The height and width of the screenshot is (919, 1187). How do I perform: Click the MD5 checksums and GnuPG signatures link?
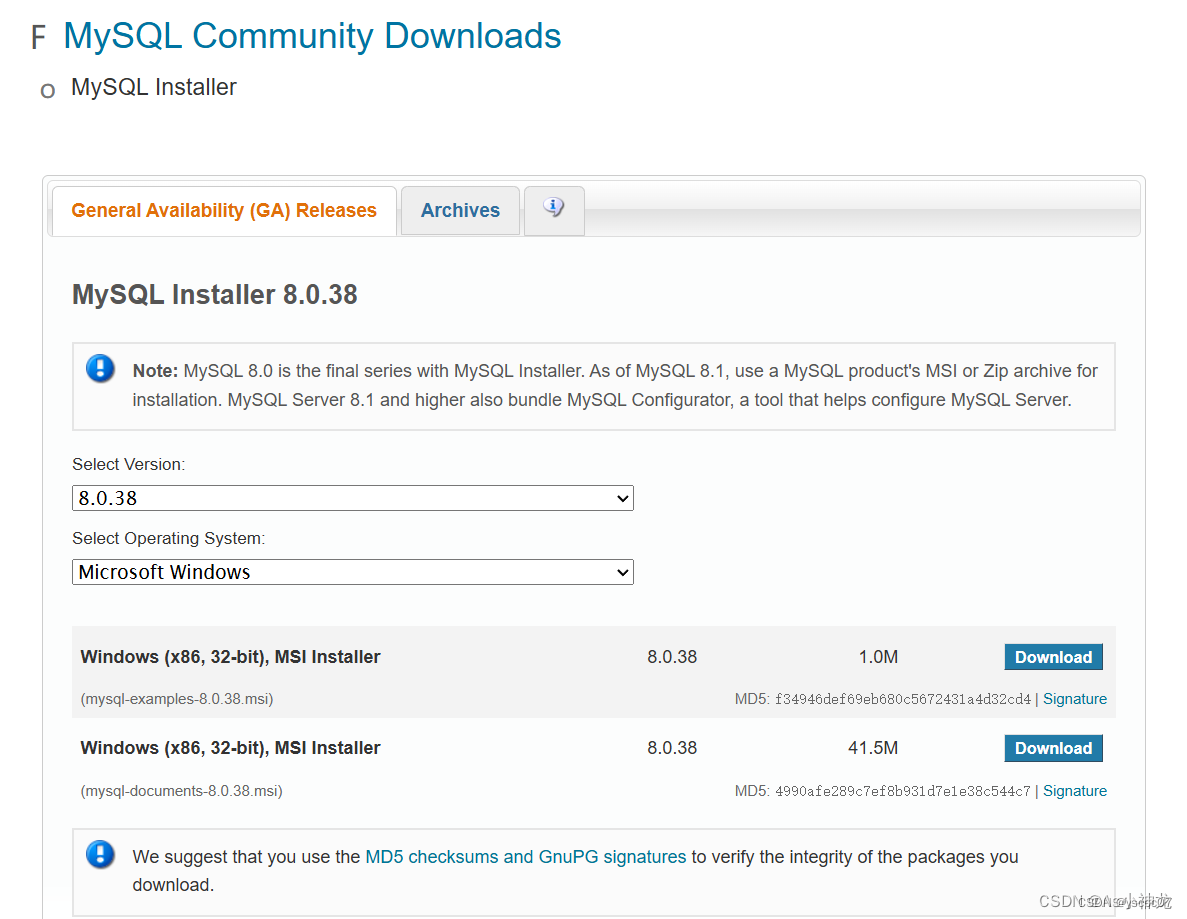click(x=525, y=856)
